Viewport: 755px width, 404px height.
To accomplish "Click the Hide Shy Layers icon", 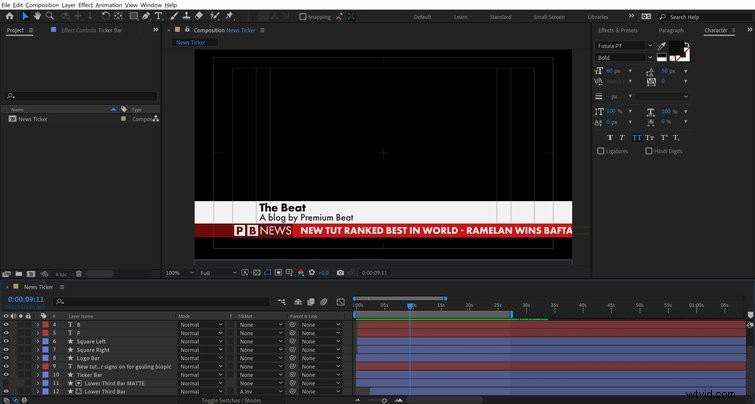I will pos(298,302).
